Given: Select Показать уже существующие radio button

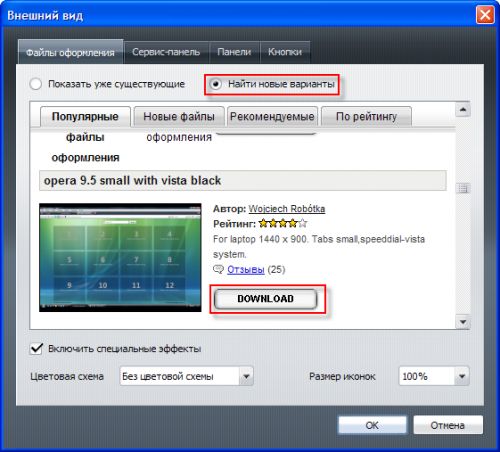Looking at the screenshot, I should coord(36,84).
